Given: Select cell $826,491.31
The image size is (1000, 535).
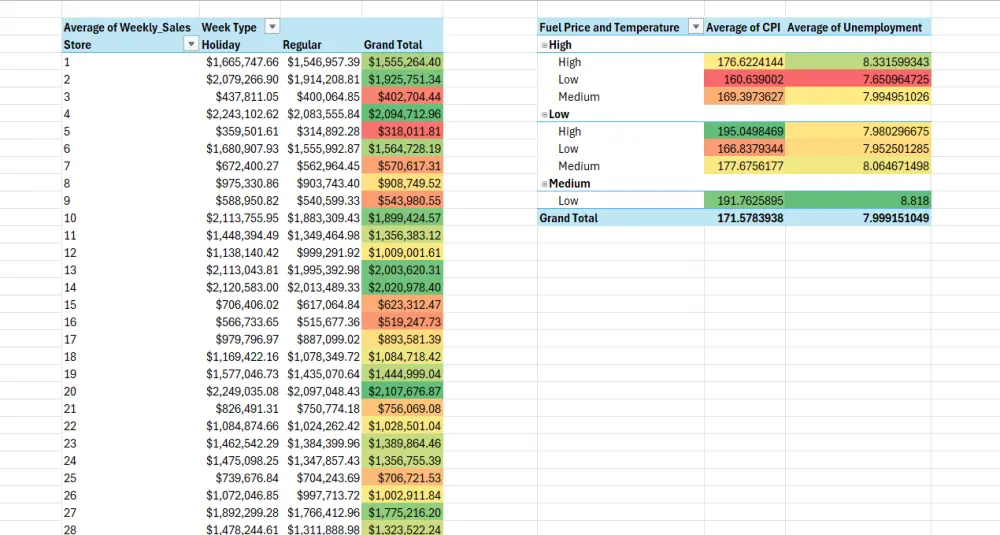Looking at the screenshot, I should (x=241, y=408).
